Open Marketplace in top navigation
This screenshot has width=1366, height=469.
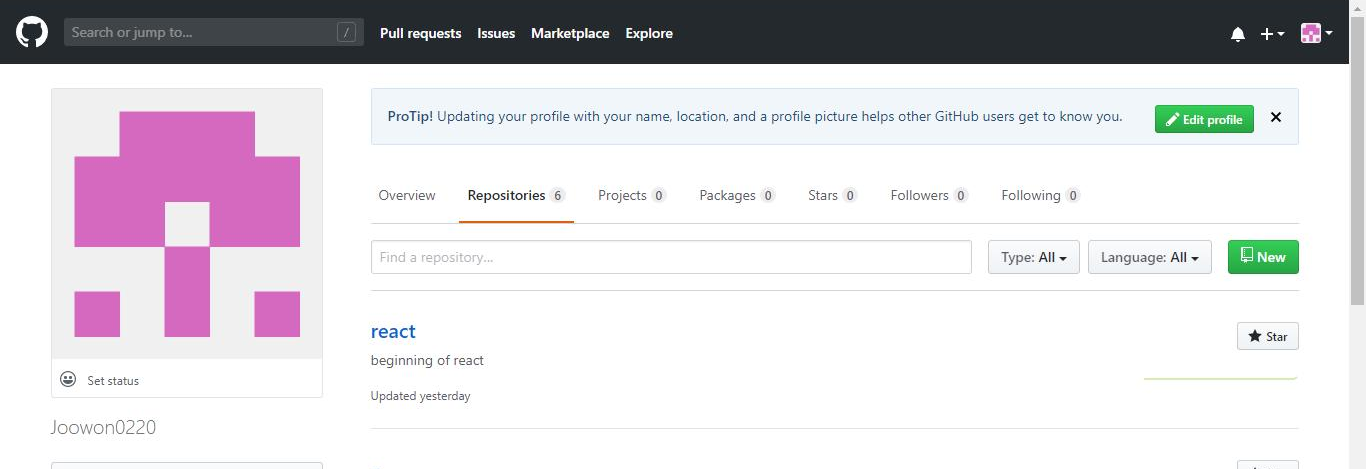click(570, 33)
